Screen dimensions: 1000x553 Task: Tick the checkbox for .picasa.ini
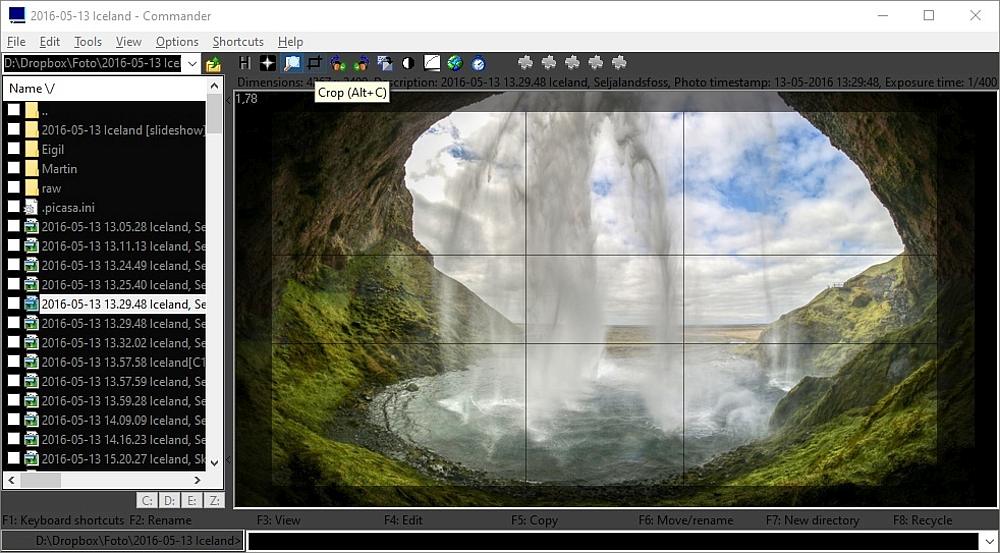[x=13, y=207]
